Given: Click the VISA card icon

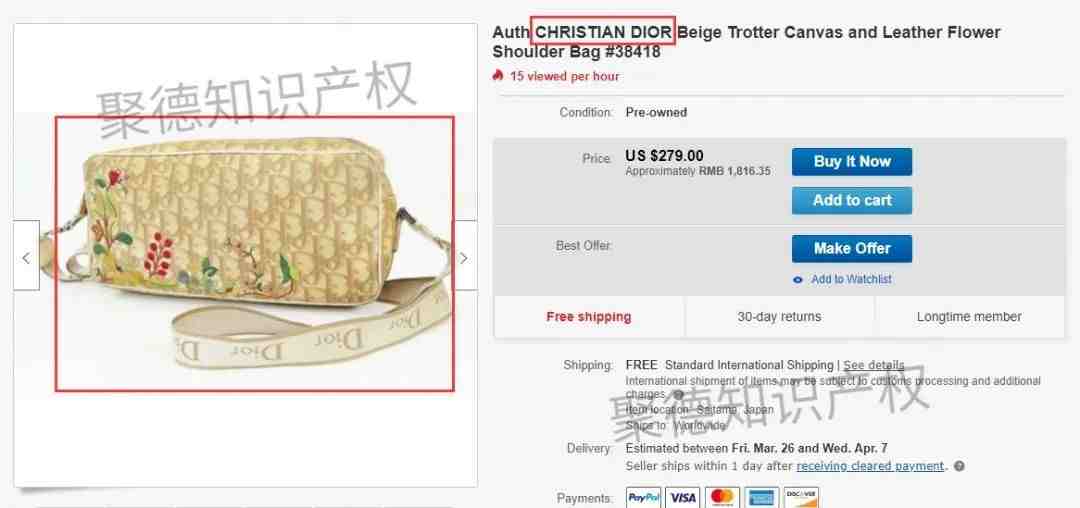Looking at the screenshot, I should pyautogui.click(x=683, y=497).
